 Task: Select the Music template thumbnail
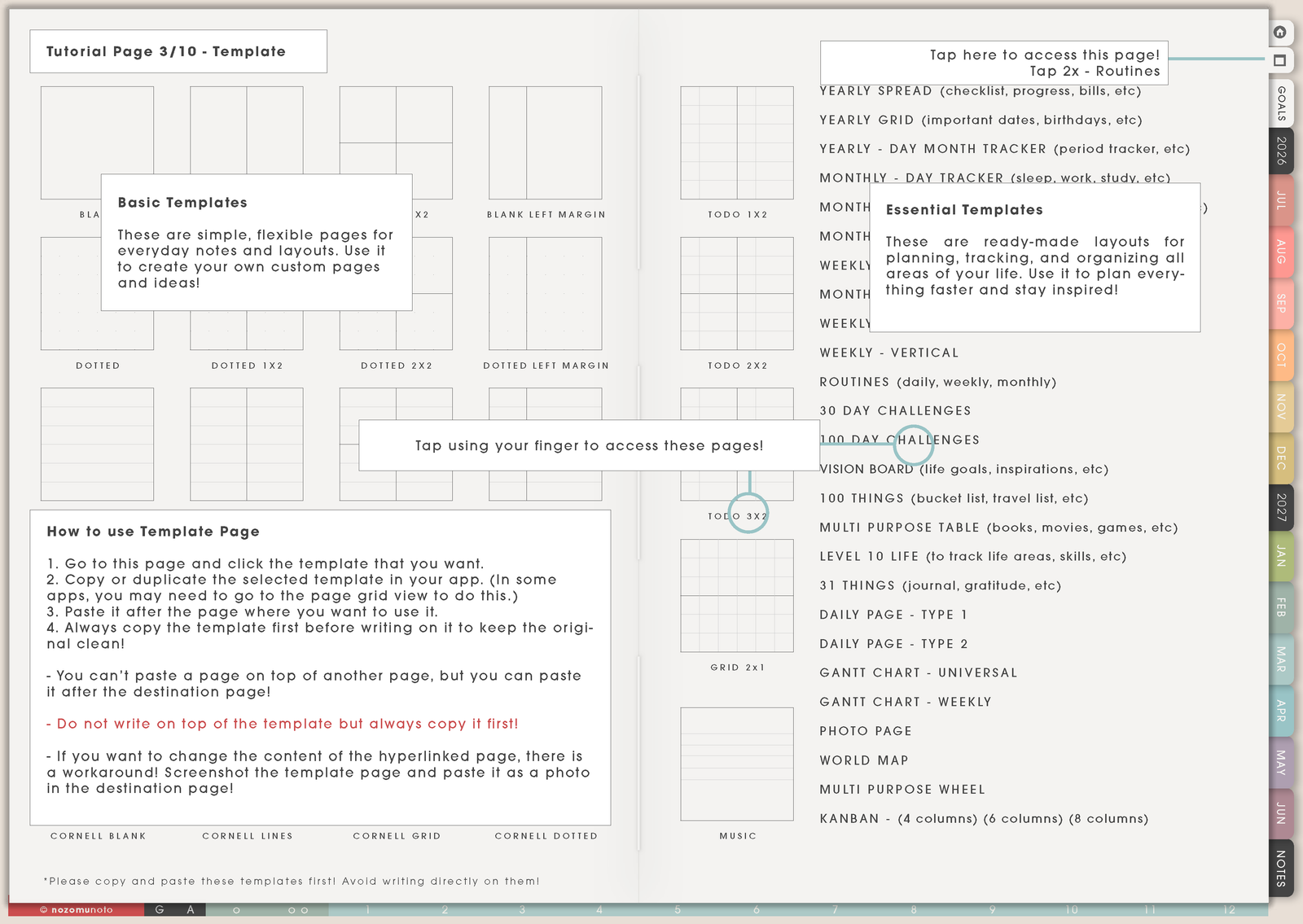[737, 764]
